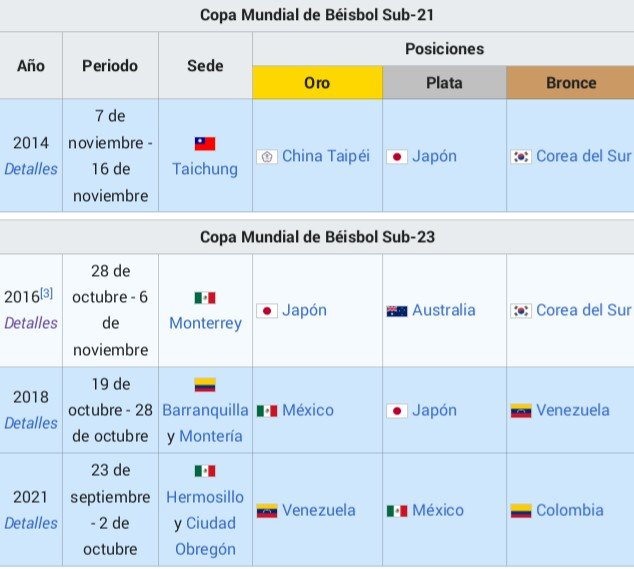Click the Venezuela flag in 2021 gold column
Viewport: 634px width, 569px height.
coord(267,511)
